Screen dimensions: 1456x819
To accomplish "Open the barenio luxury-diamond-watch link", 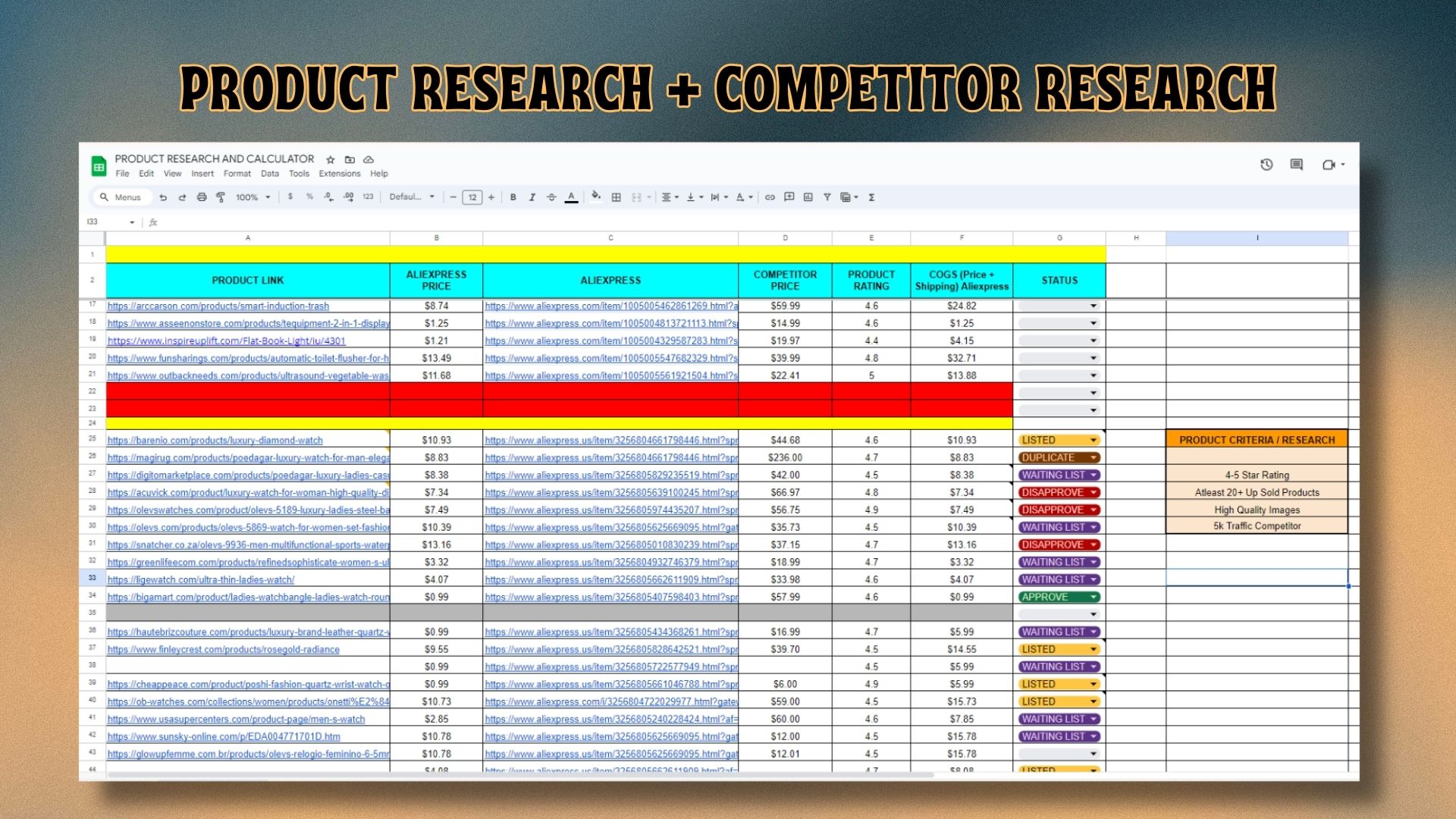I will tap(215, 441).
